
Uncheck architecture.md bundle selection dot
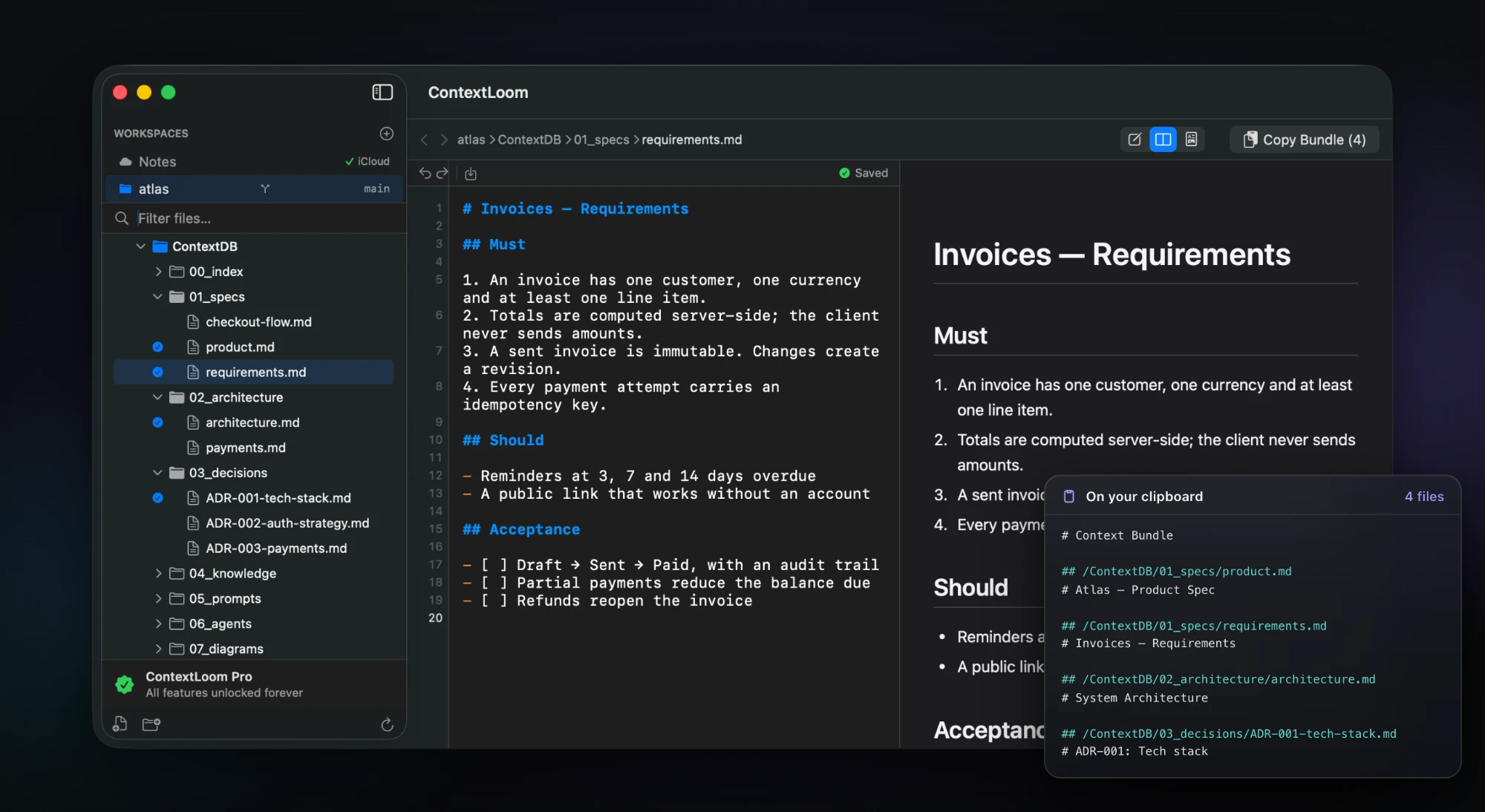(x=157, y=422)
